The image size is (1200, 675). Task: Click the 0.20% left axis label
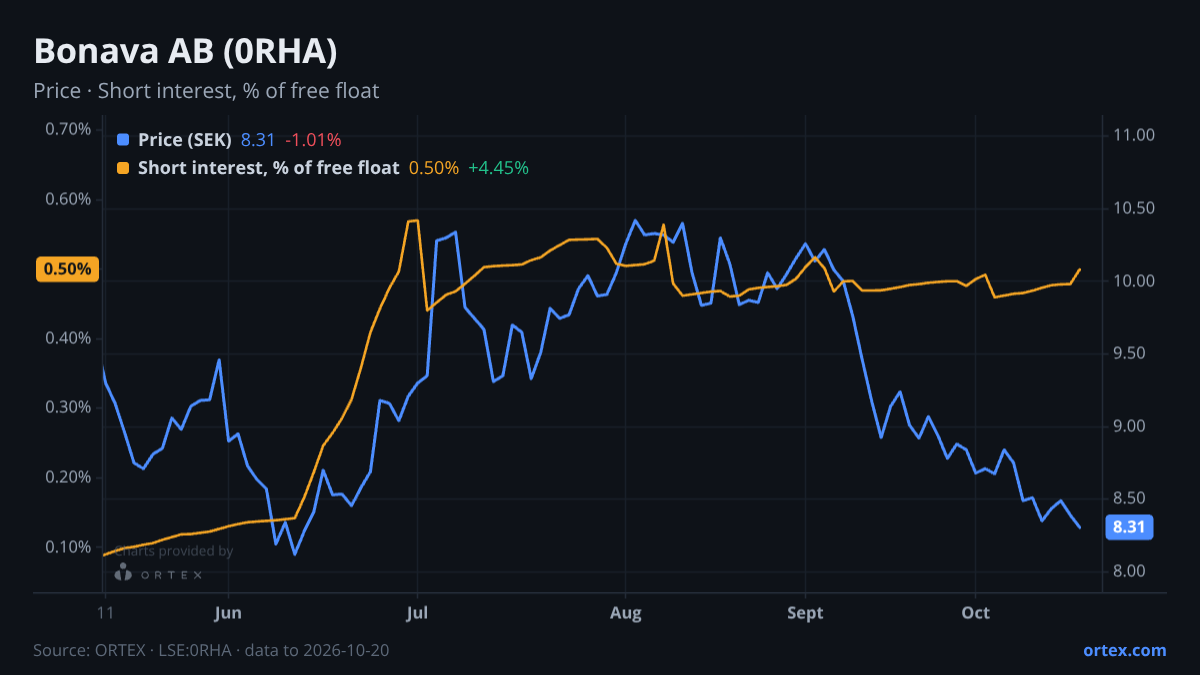[x=69, y=477]
